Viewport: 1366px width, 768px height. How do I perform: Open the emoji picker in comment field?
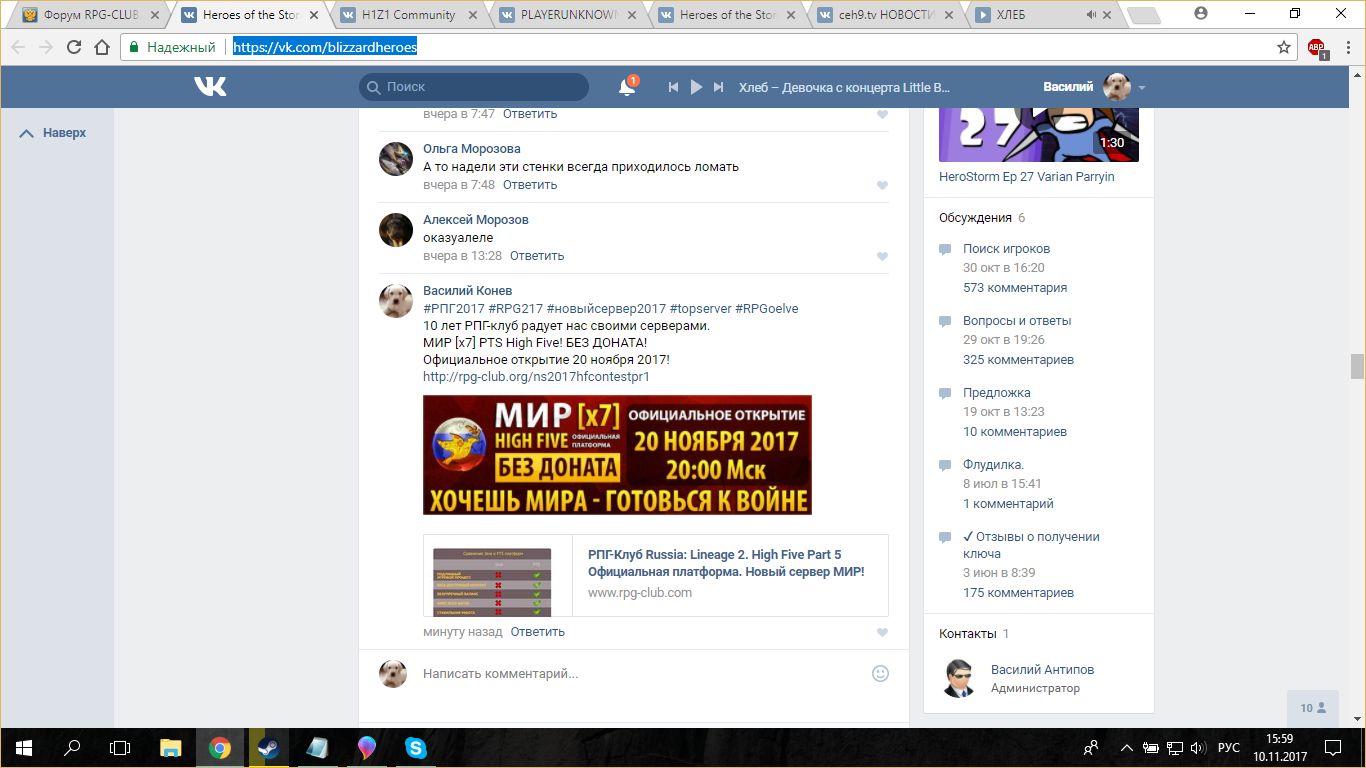880,674
